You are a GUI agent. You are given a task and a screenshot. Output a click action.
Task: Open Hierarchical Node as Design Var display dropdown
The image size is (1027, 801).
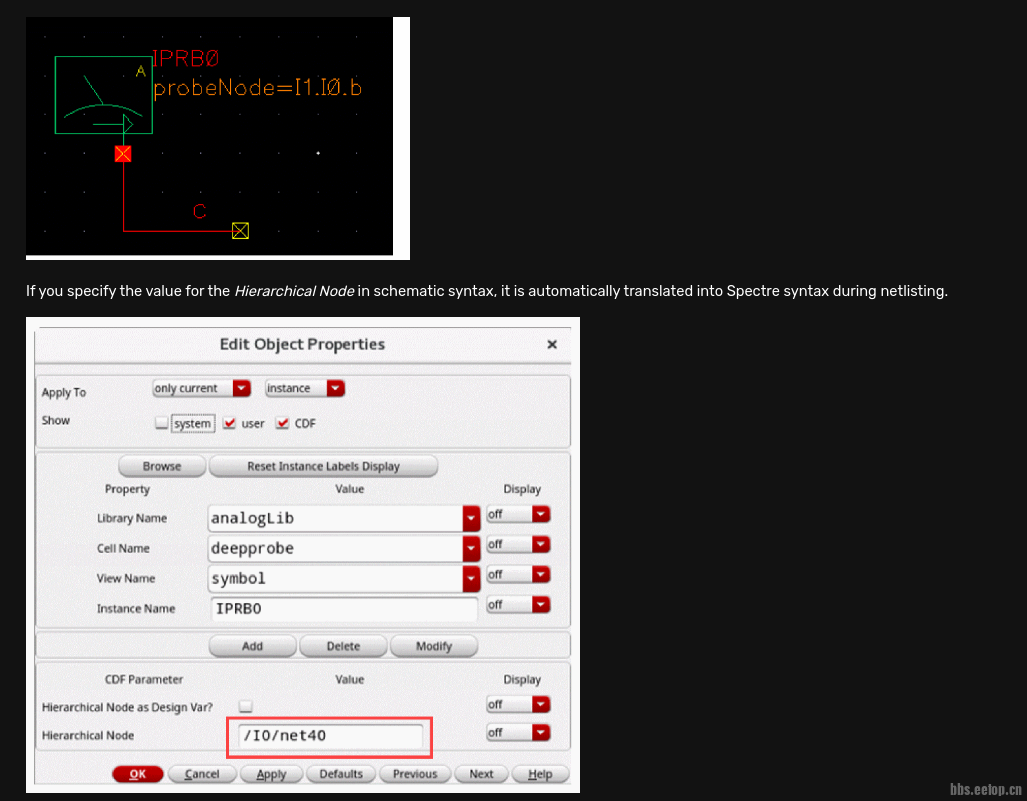coord(518,704)
